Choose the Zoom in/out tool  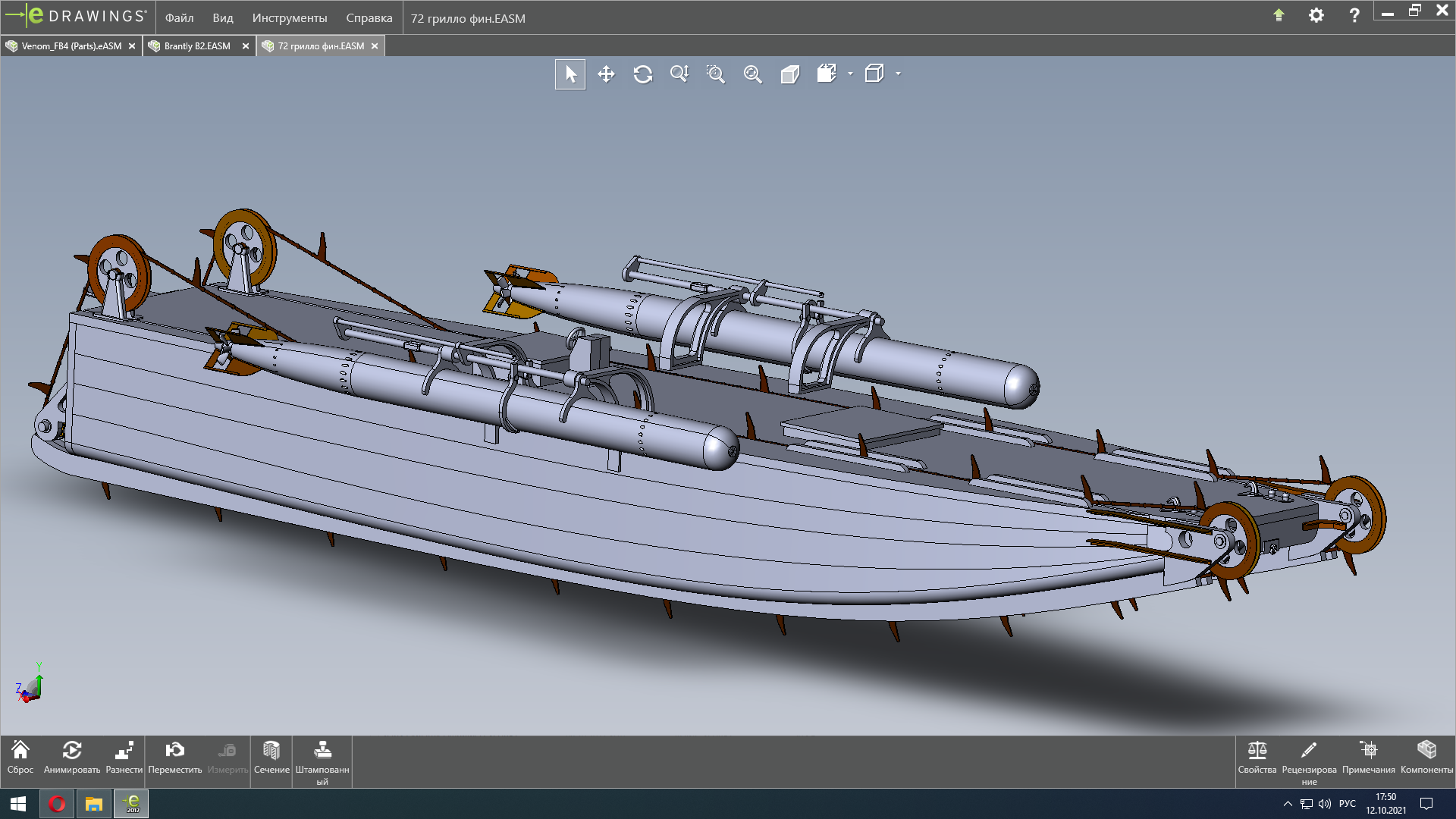(x=679, y=74)
